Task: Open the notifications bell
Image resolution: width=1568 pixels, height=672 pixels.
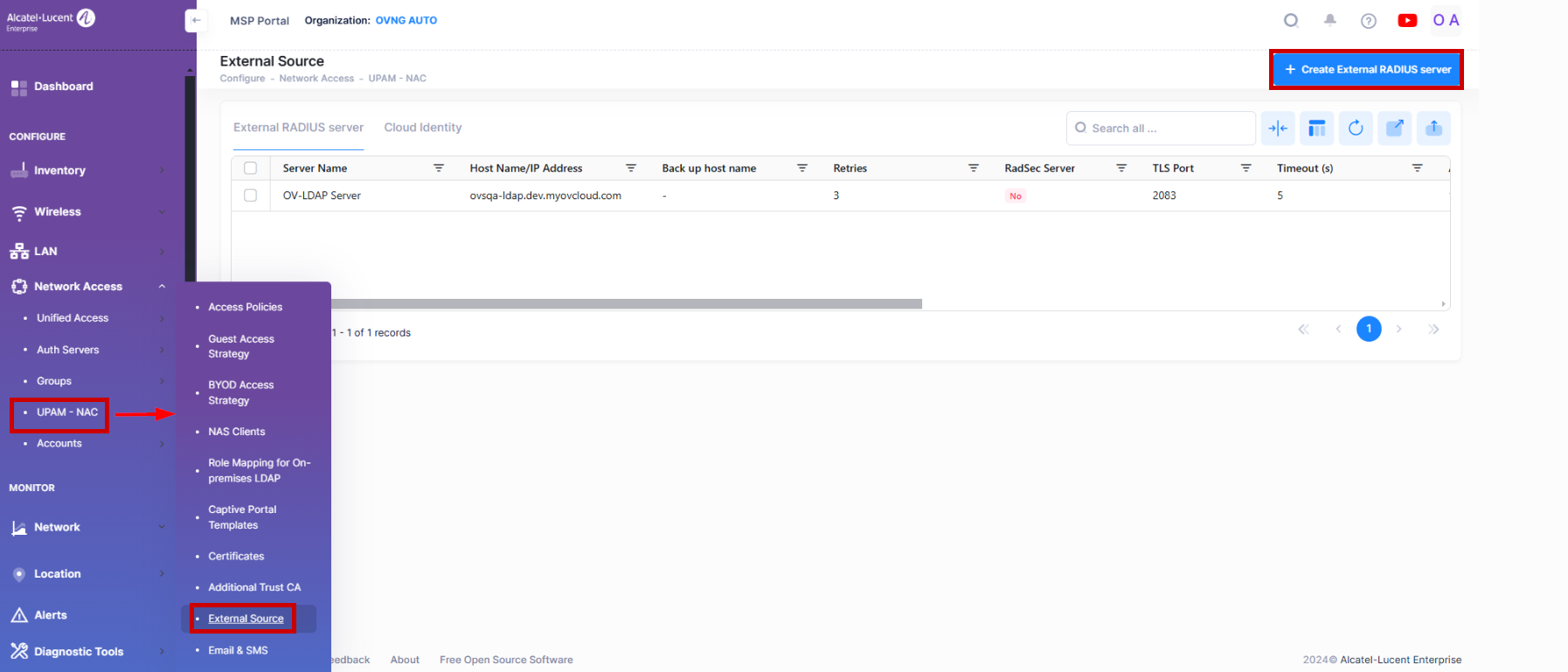Action: [1329, 20]
